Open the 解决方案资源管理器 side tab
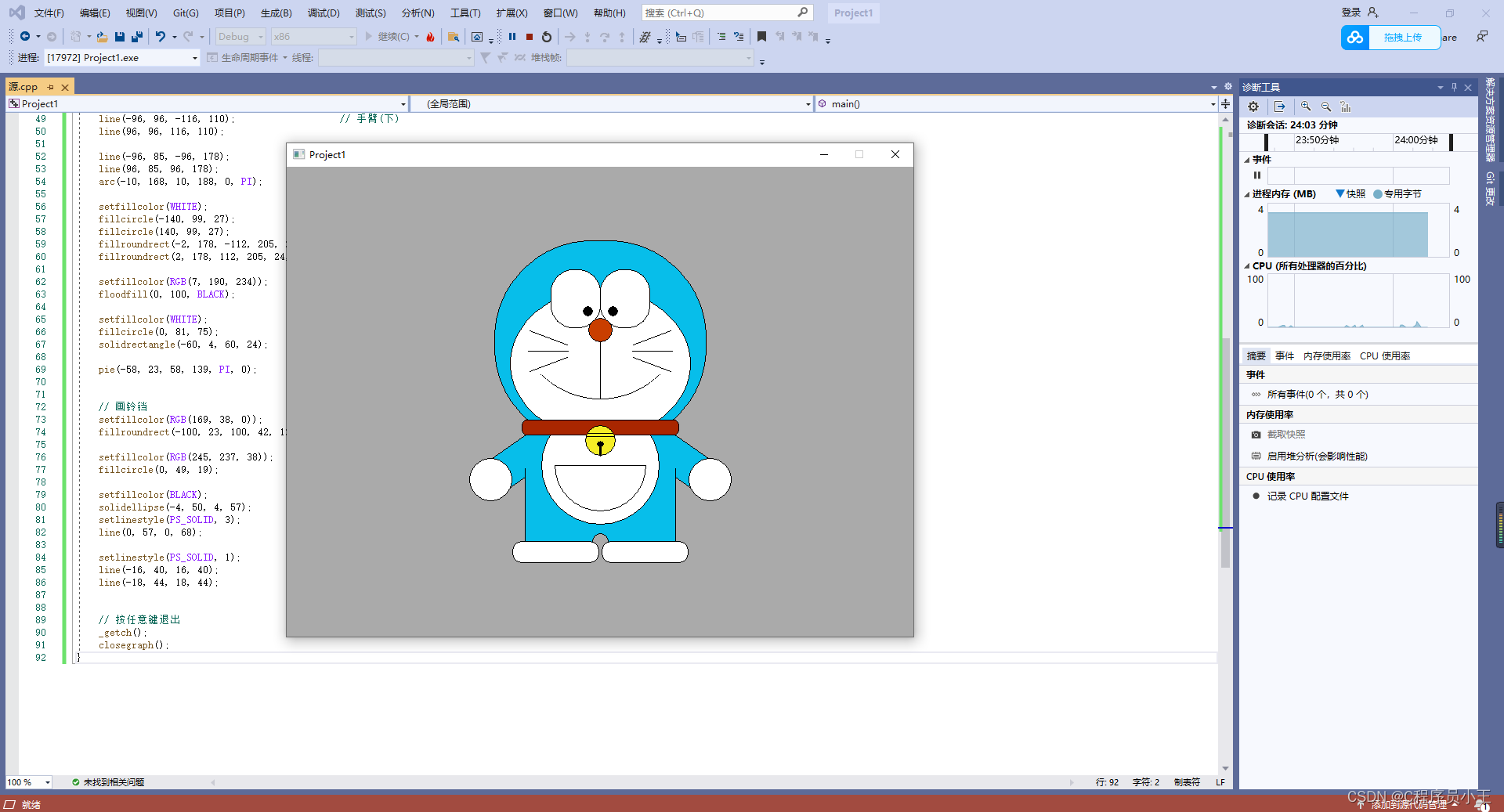The image size is (1504, 812). click(1490, 119)
